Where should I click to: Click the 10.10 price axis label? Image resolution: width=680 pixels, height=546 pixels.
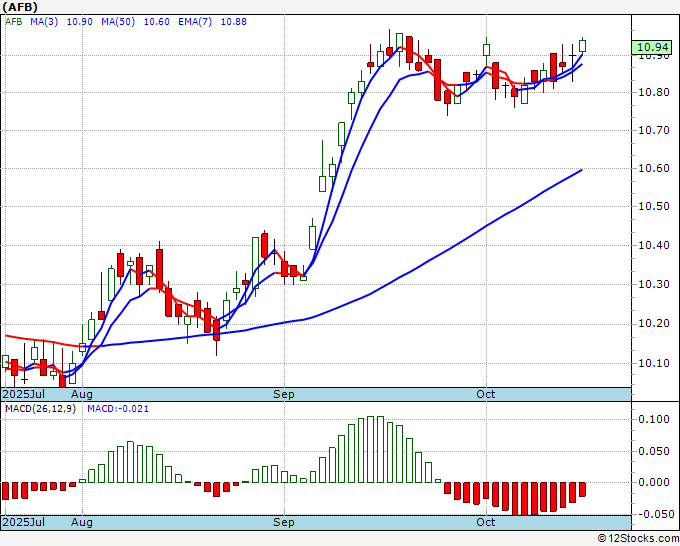[654, 363]
